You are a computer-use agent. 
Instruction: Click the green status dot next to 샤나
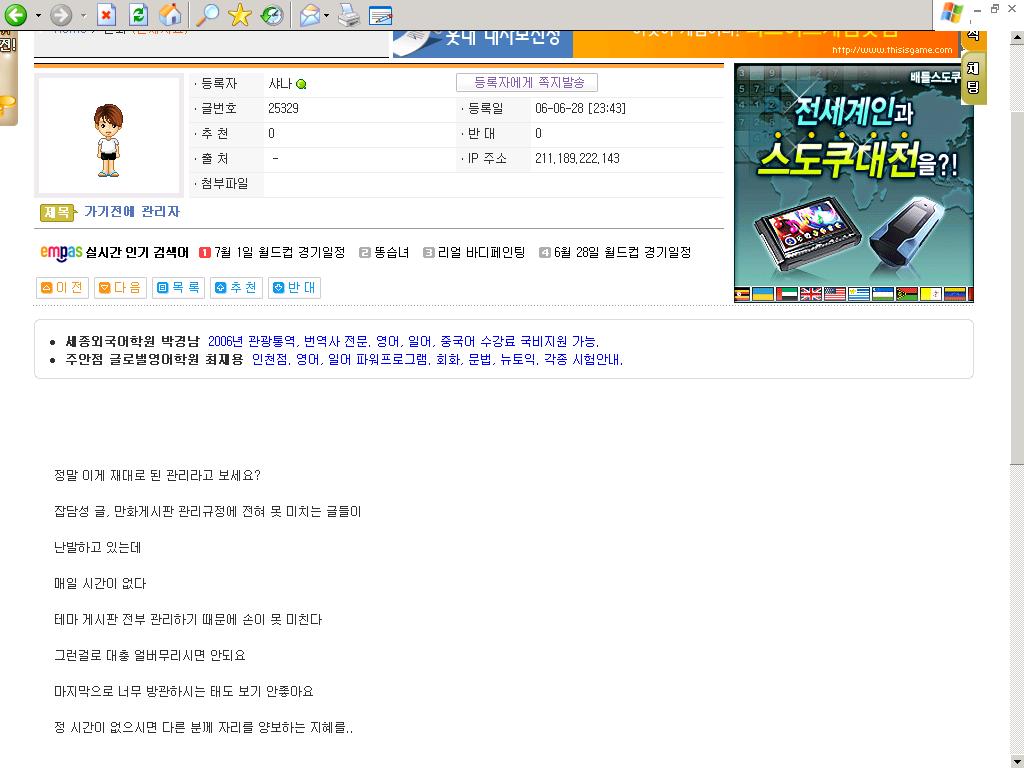click(301, 84)
